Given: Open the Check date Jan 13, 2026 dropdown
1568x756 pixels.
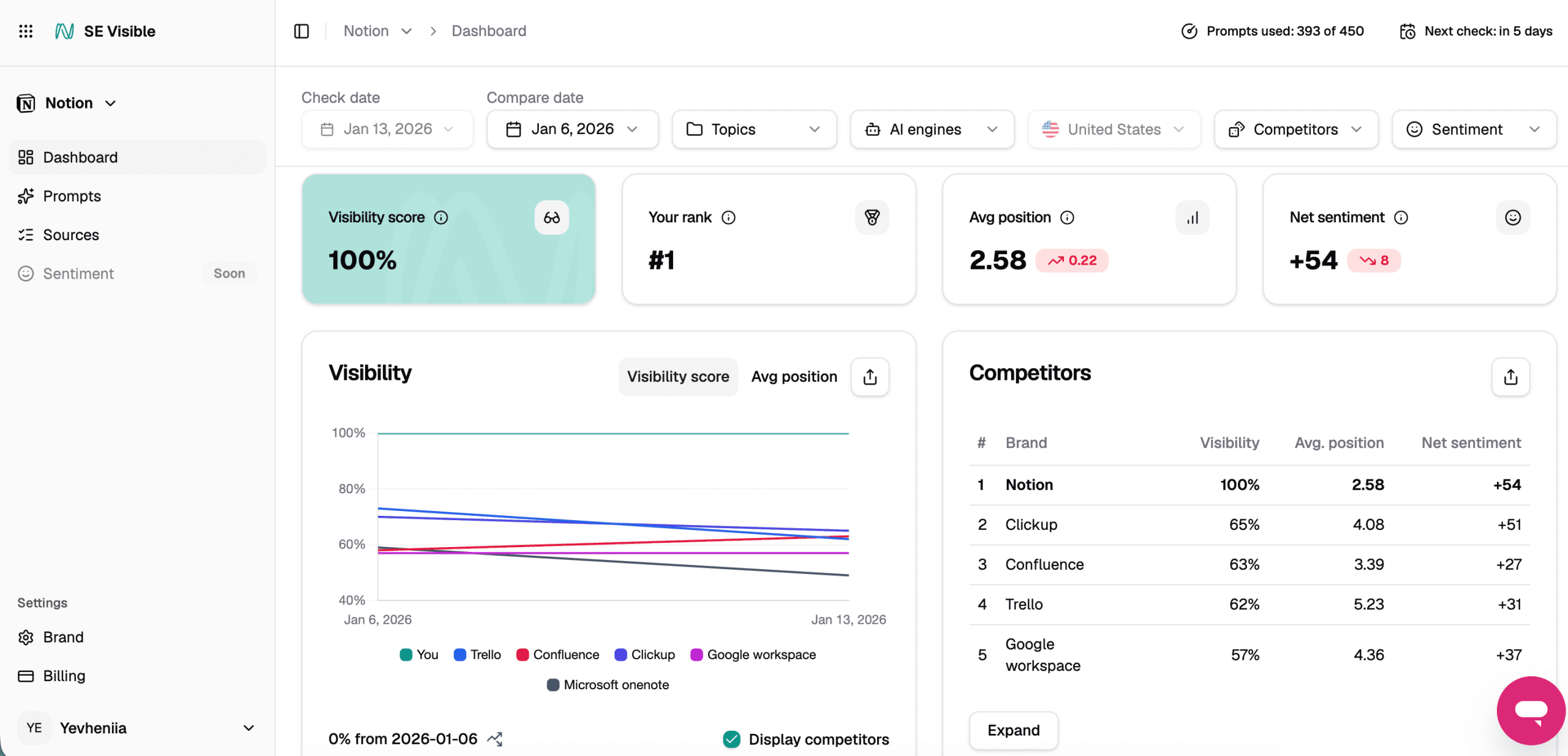Looking at the screenshot, I should tap(387, 129).
